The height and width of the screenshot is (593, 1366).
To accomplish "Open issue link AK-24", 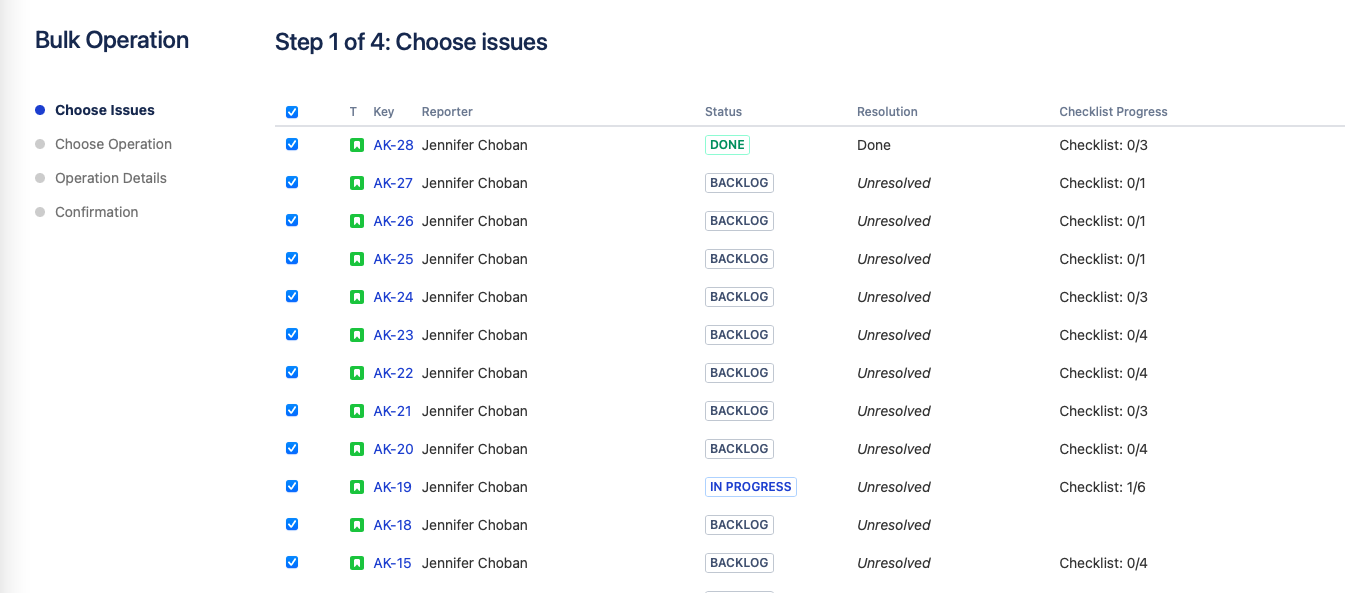I will pos(393,297).
